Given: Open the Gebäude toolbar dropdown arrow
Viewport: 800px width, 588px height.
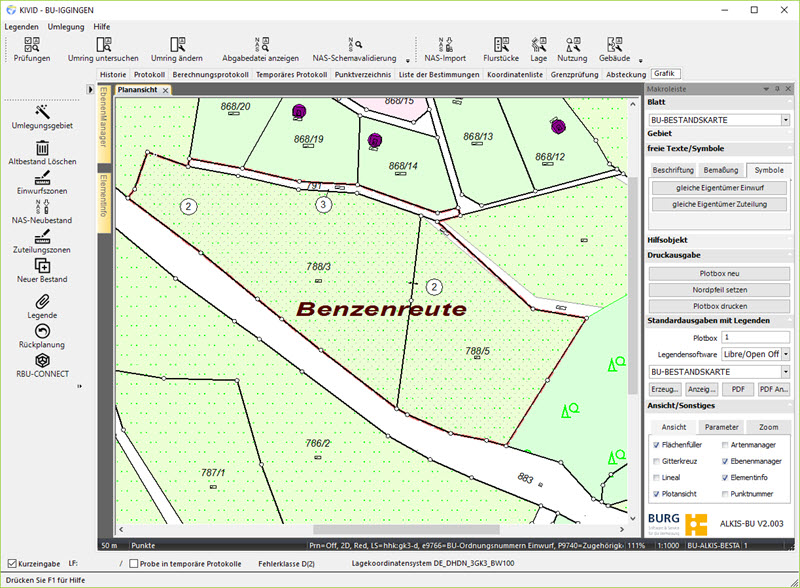Looking at the screenshot, I should pos(639,60).
